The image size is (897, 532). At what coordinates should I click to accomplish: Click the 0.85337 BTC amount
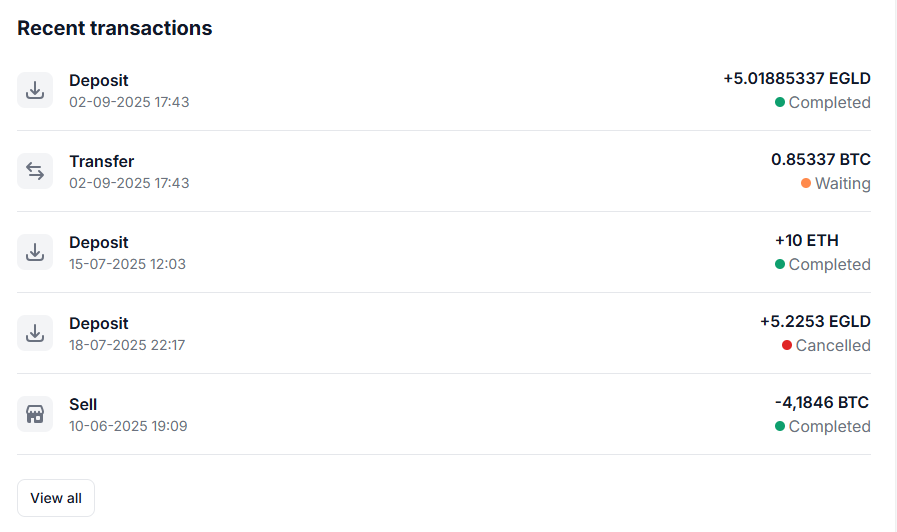(x=820, y=159)
